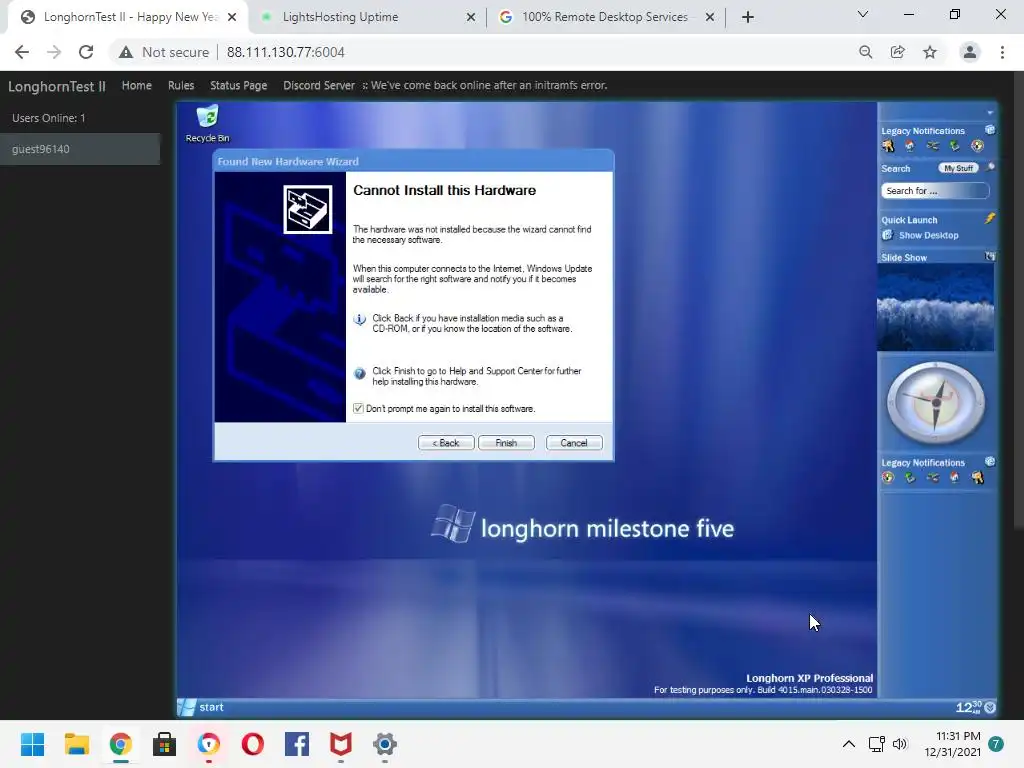Open a new browser tab
This screenshot has height=768, width=1024.
pos(748,17)
